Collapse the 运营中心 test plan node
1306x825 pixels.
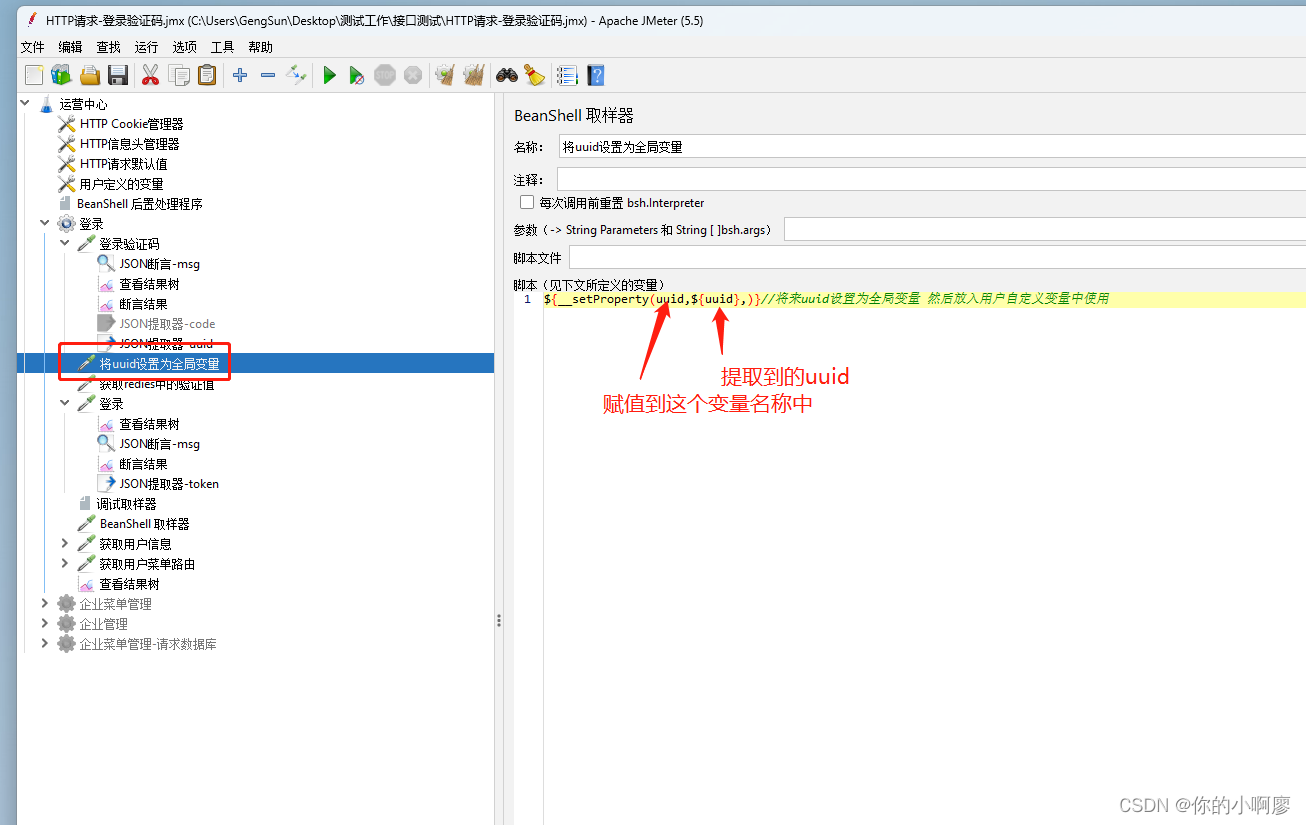(x=25, y=104)
